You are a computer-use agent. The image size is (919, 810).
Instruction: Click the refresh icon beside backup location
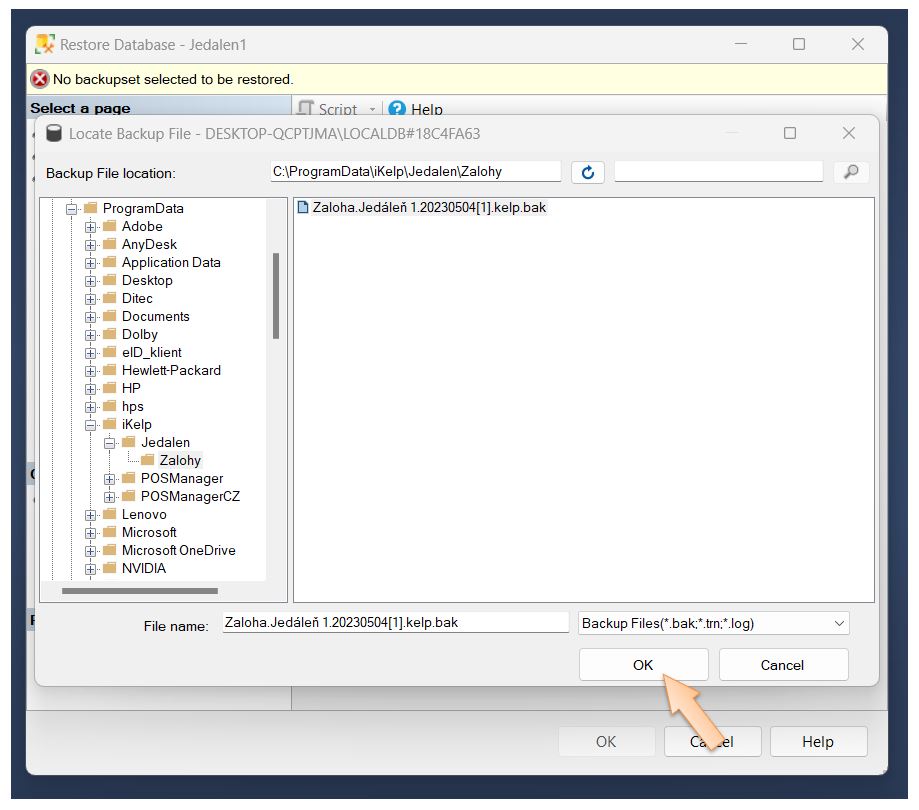[588, 172]
